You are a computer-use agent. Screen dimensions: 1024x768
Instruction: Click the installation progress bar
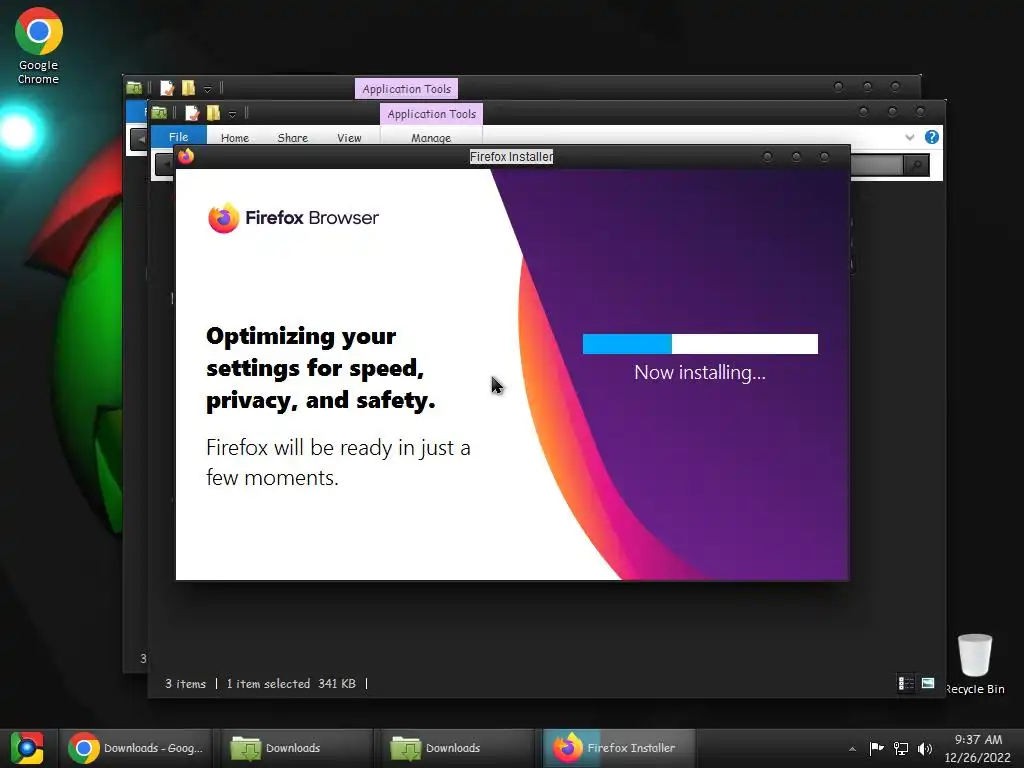[700, 344]
